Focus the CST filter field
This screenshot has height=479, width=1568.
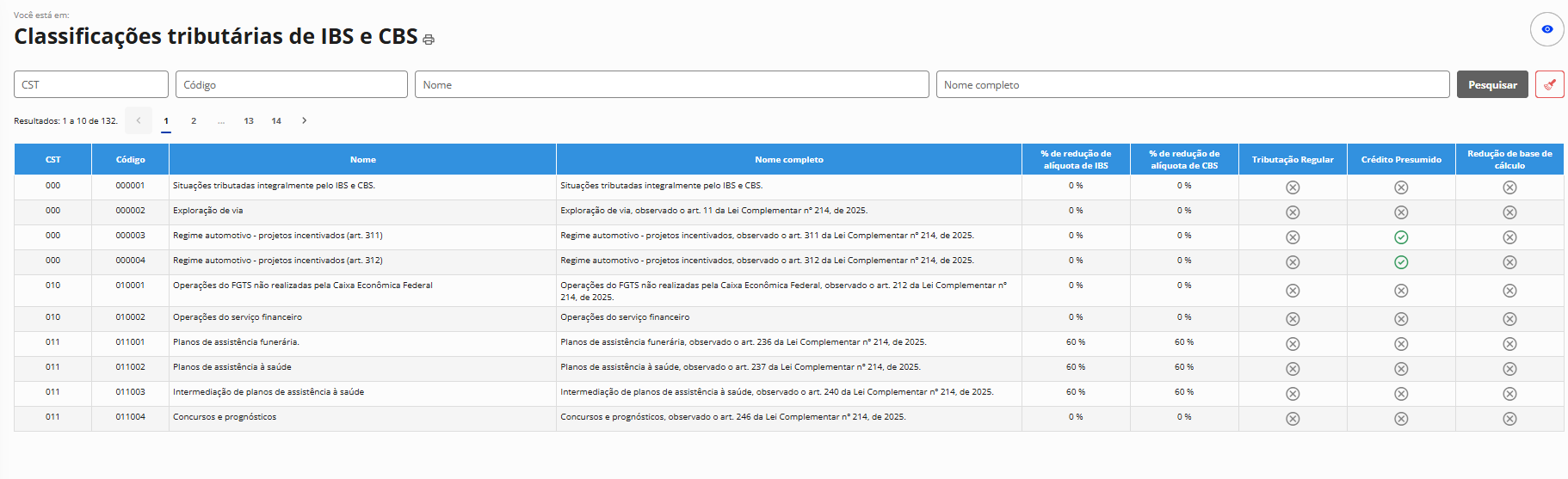coord(91,84)
